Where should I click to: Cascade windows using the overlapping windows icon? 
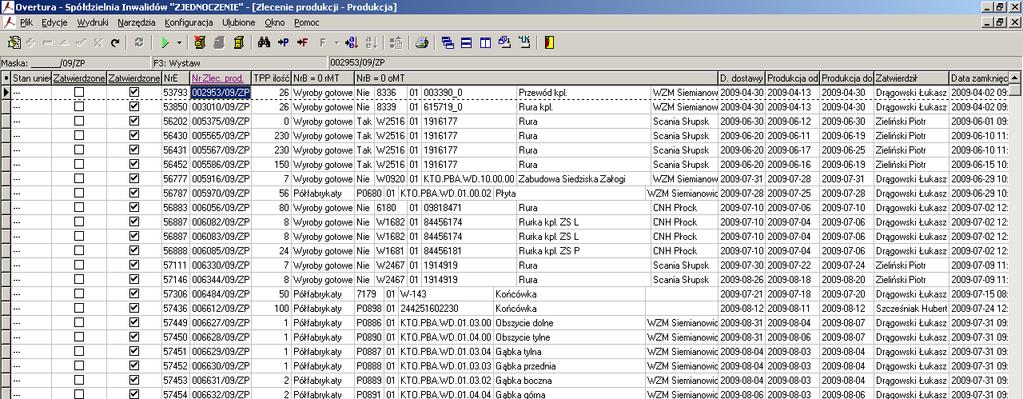448,43
